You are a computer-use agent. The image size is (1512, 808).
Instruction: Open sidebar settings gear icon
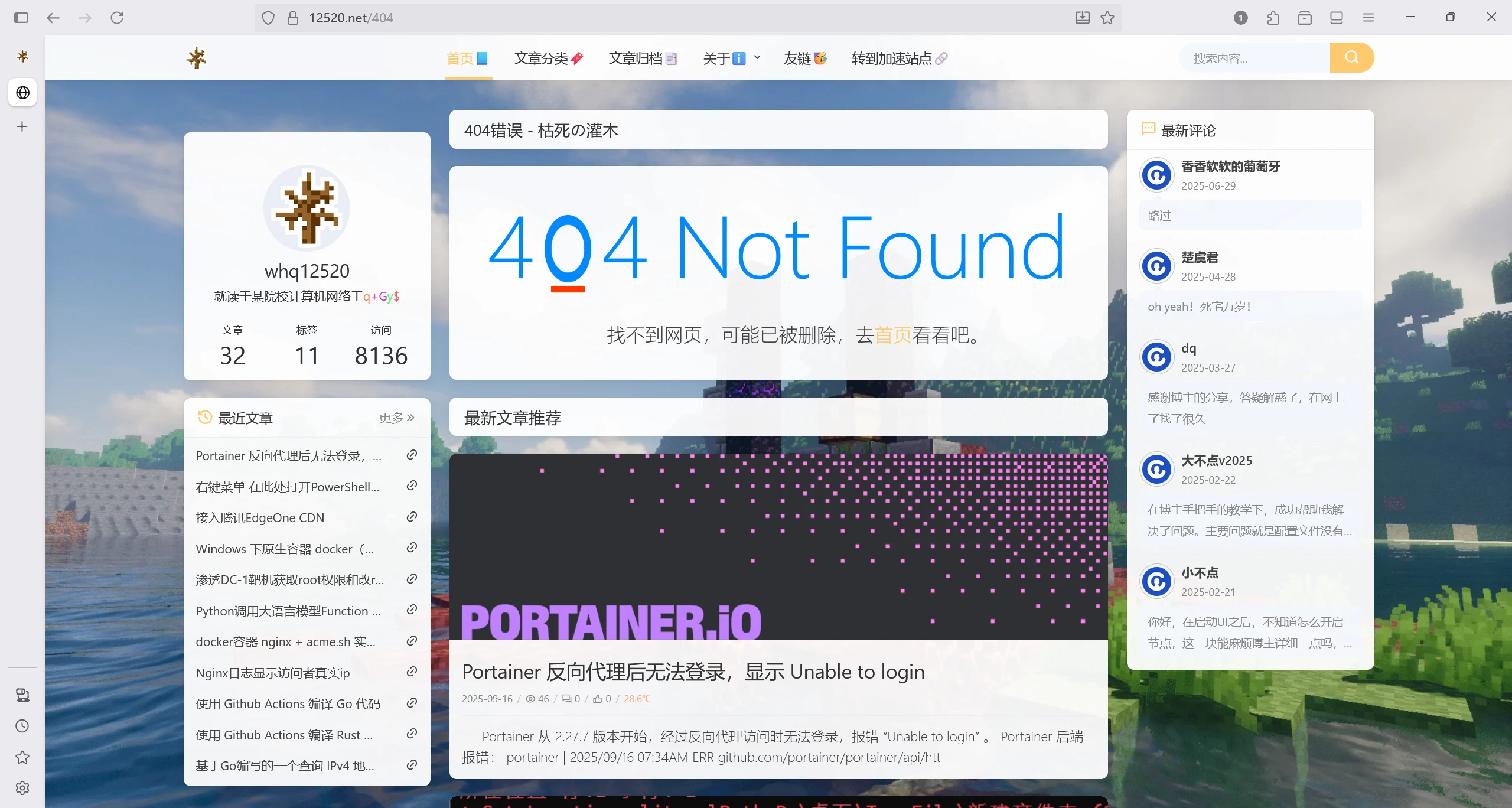(22, 788)
